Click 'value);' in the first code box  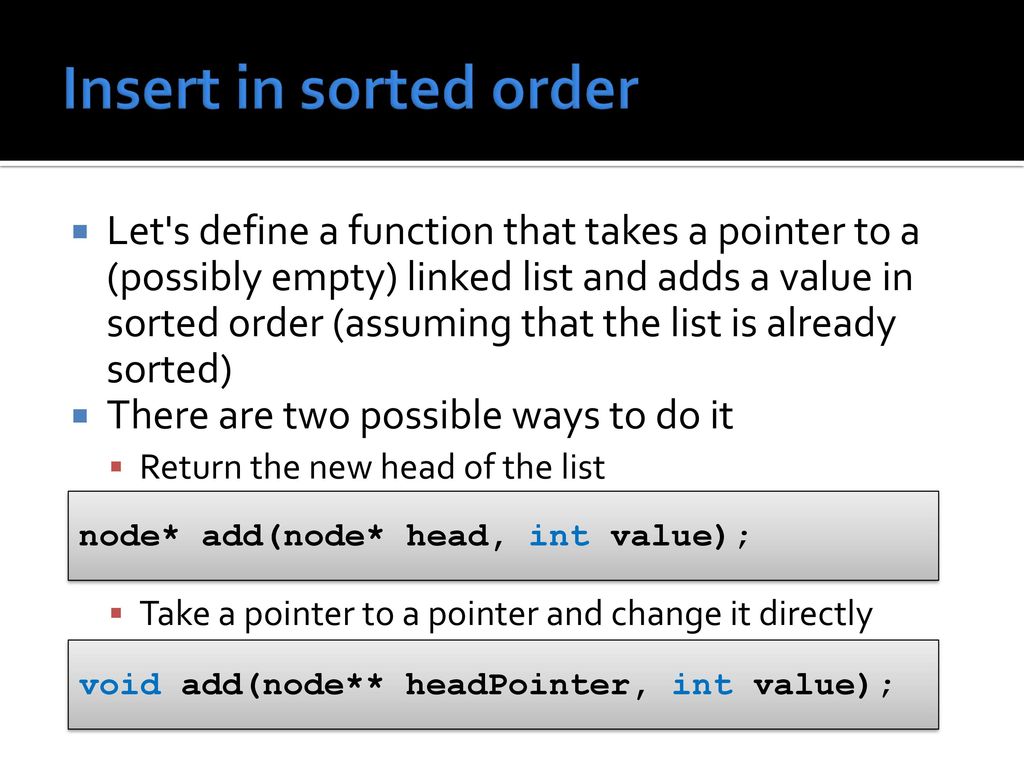pos(680,536)
